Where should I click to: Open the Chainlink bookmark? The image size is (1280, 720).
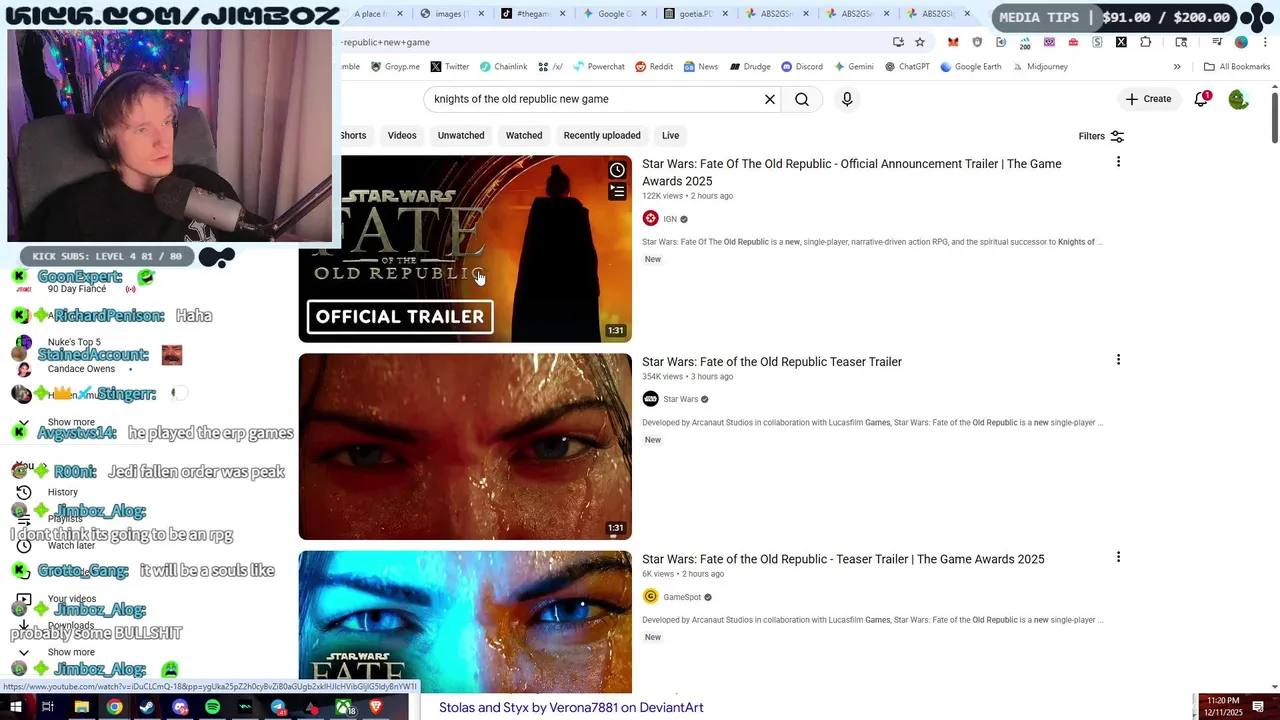point(503,67)
